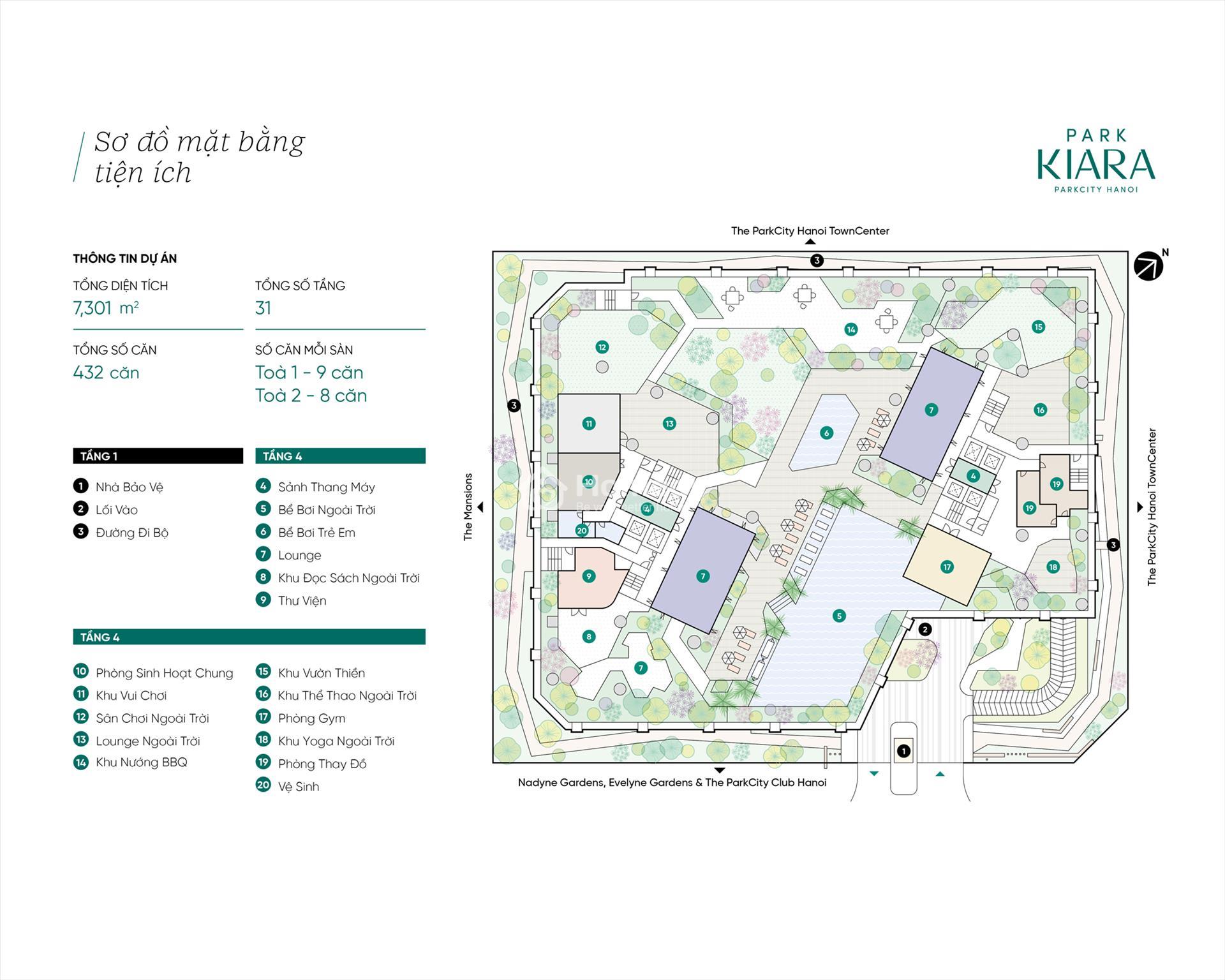Viewport: 1225px width, 980px height.
Task: Click map marker 2 at the entrance
Action: (924, 630)
